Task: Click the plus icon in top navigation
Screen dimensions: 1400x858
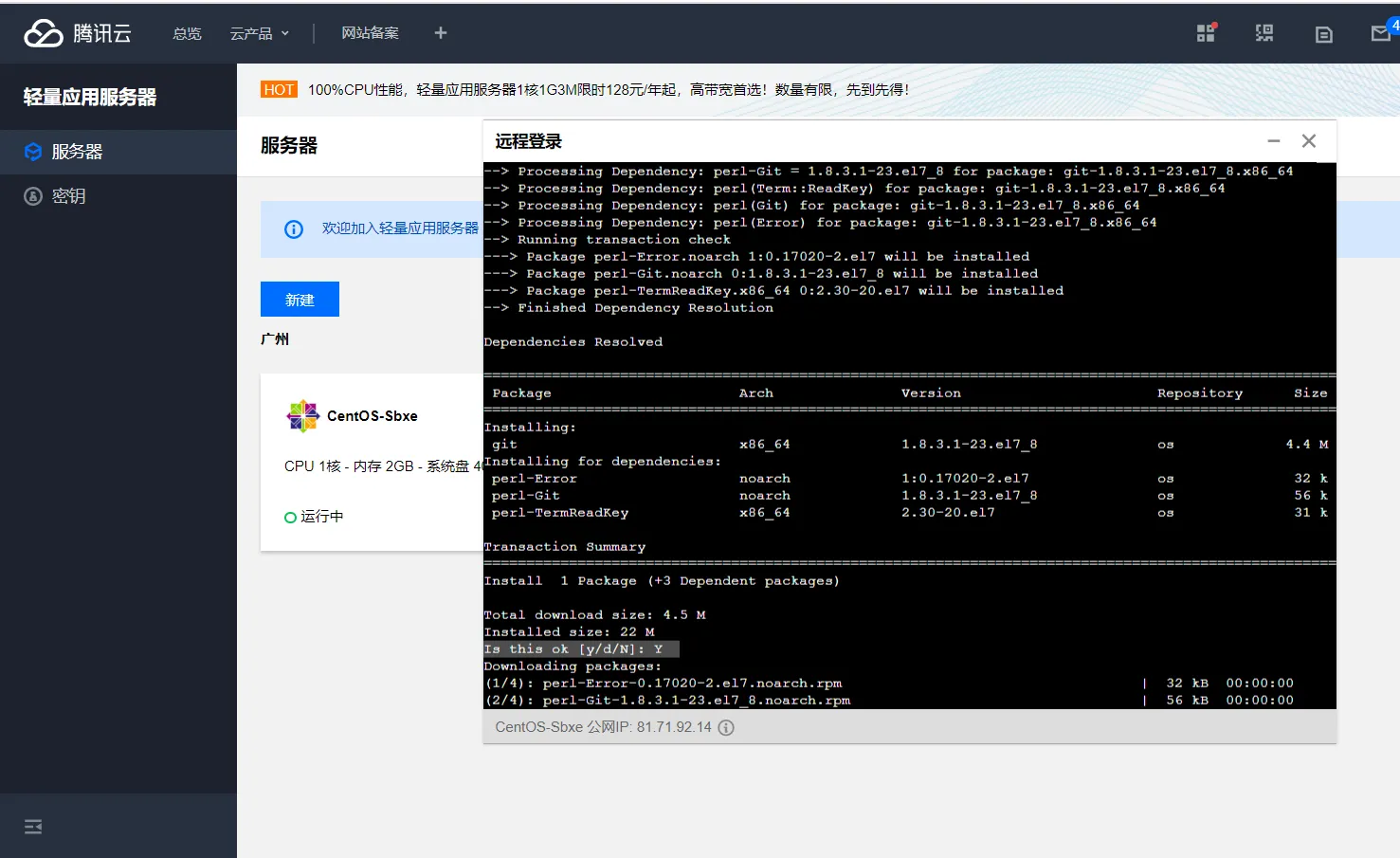Action: [441, 33]
